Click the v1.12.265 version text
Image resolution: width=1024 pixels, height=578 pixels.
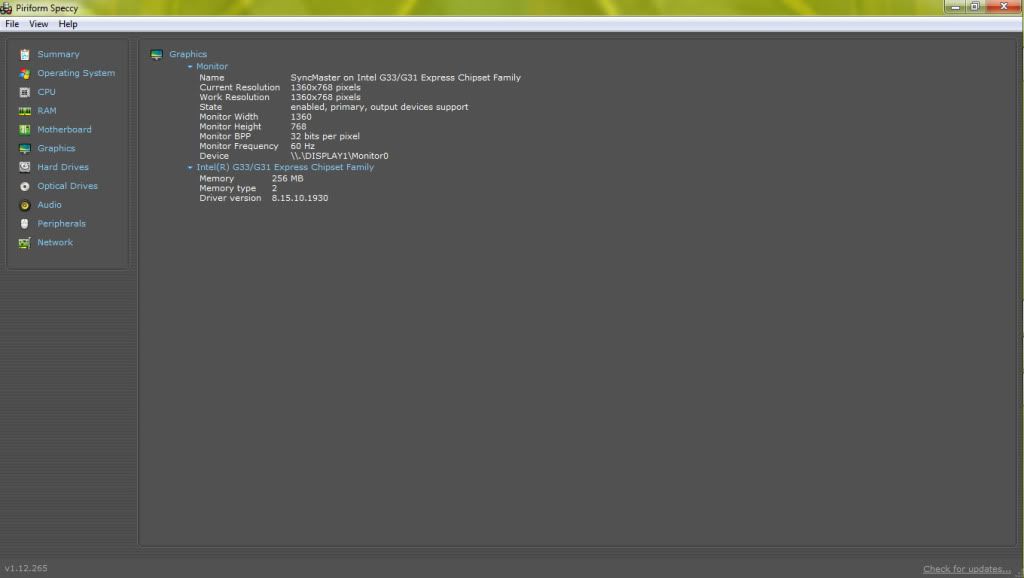click(26, 568)
